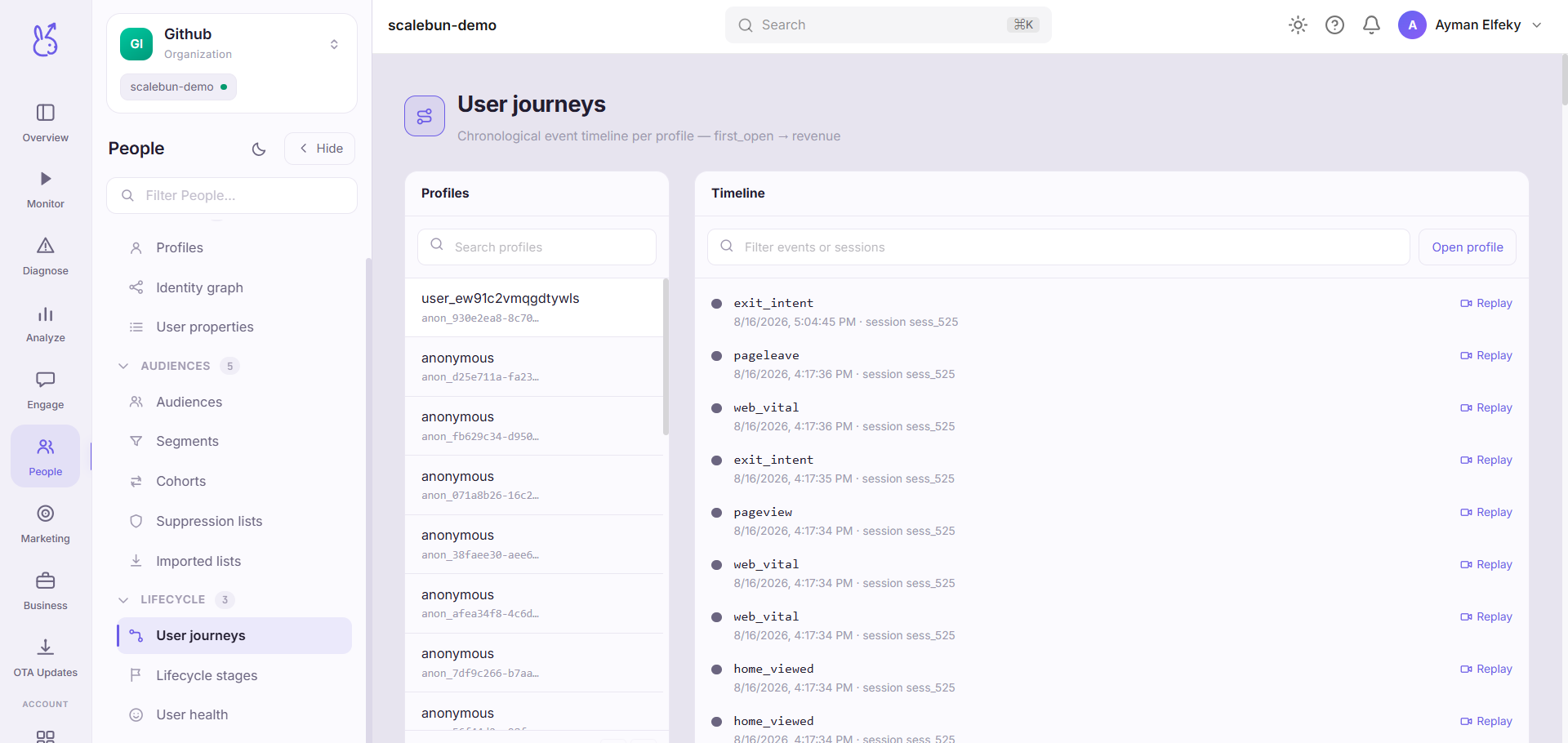Viewport: 1568px width, 743px height.
Task: Click Replay for pageleave event
Action: coord(1486,355)
